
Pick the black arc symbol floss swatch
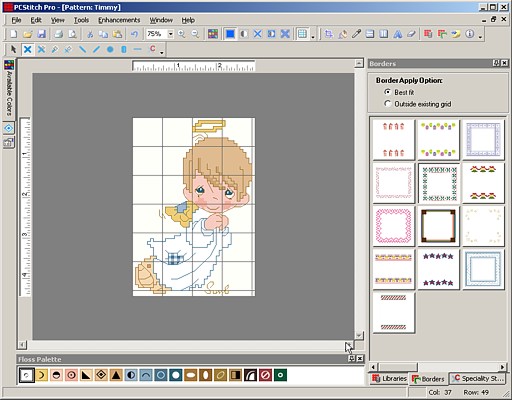click(x=250, y=375)
